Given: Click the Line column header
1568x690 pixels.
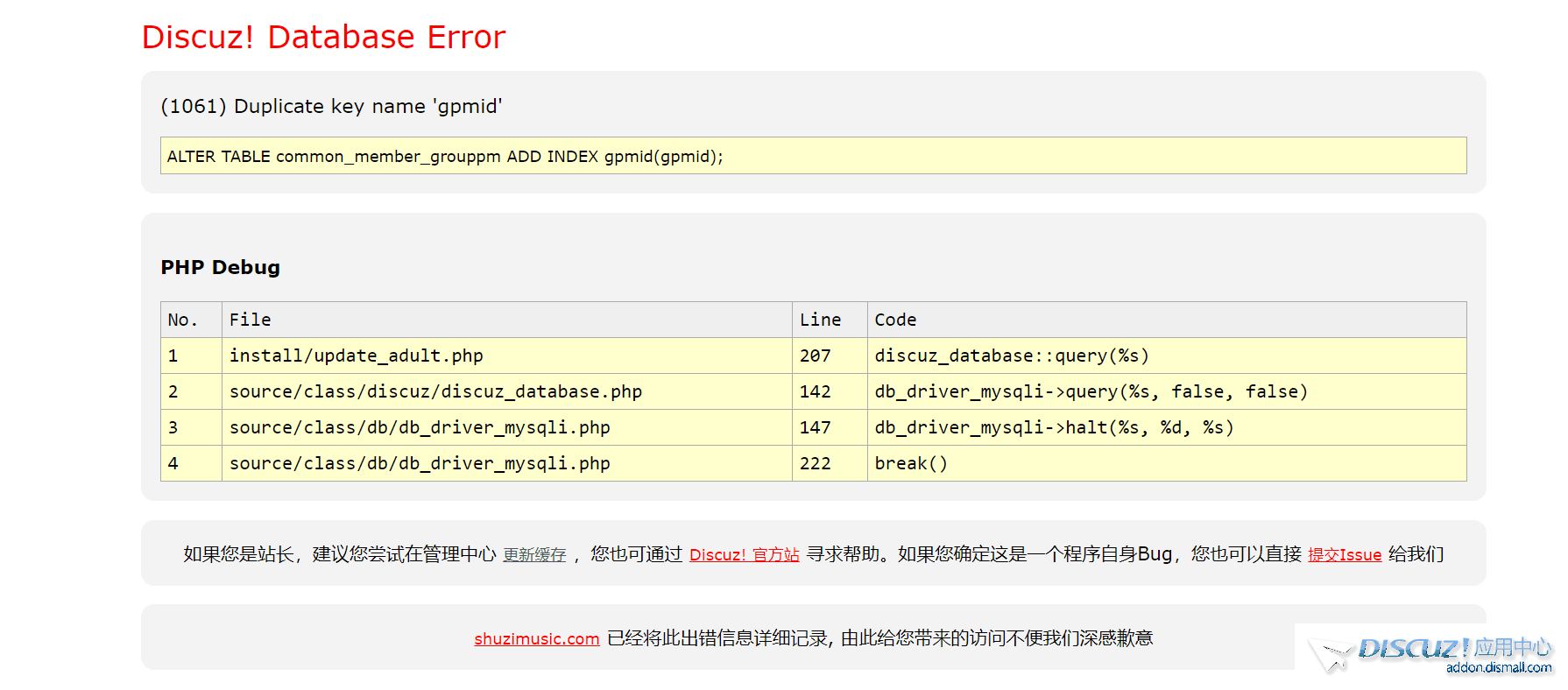Looking at the screenshot, I should pyautogui.click(x=820, y=320).
